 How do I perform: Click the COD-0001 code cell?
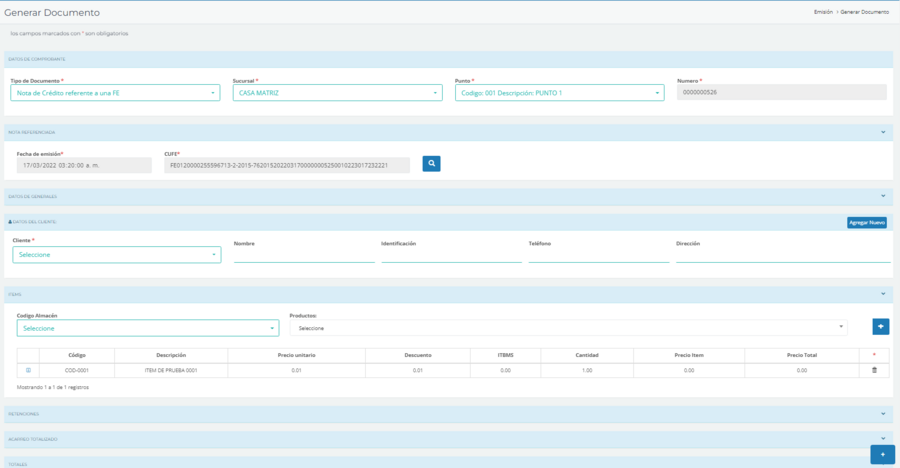(77, 370)
